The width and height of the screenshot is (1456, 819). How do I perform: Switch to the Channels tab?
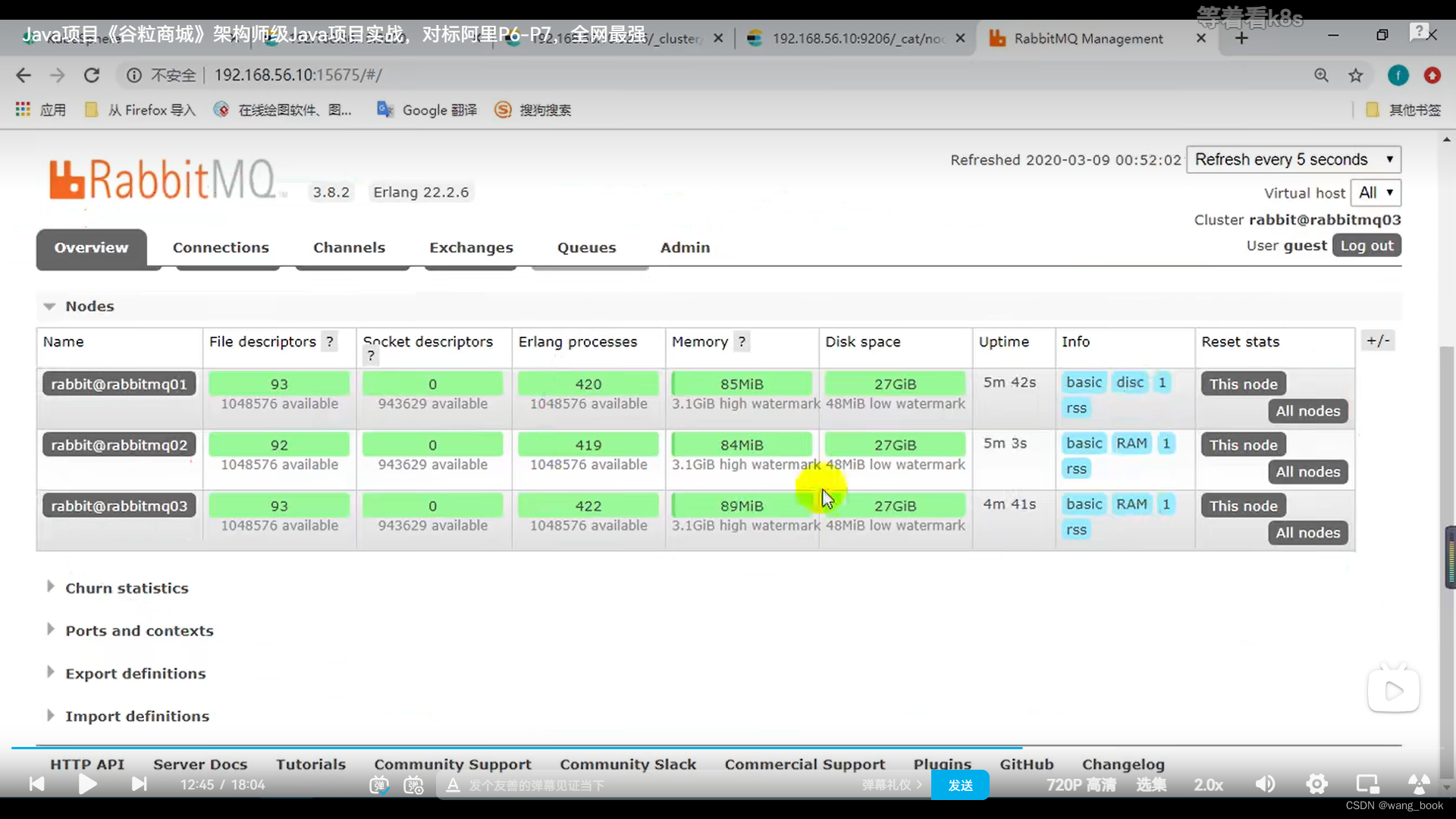click(x=349, y=248)
